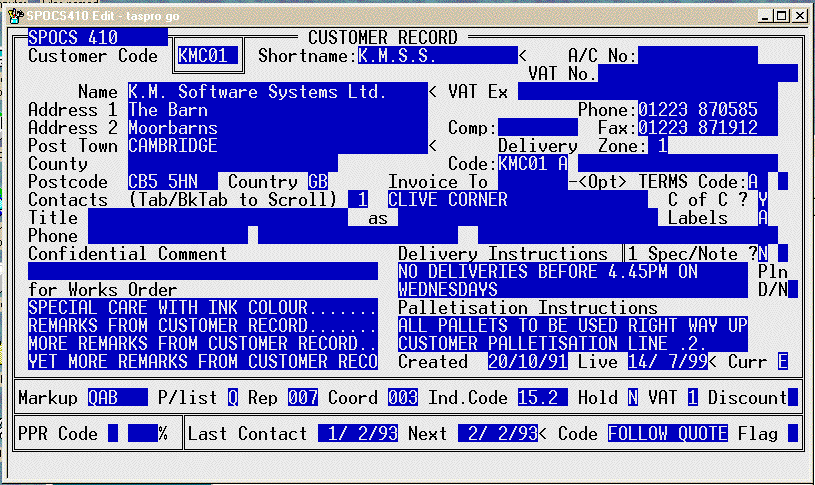Click the Phone field 01223 870585
The height and width of the screenshot is (485, 815).
[x=697, y=110]
